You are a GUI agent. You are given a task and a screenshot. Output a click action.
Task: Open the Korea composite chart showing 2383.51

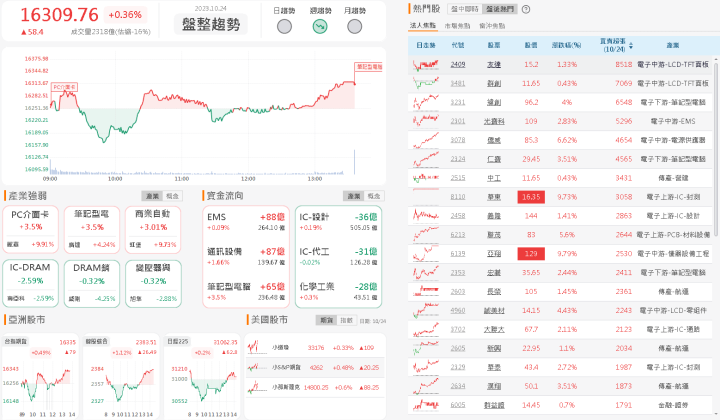[121, 376]
